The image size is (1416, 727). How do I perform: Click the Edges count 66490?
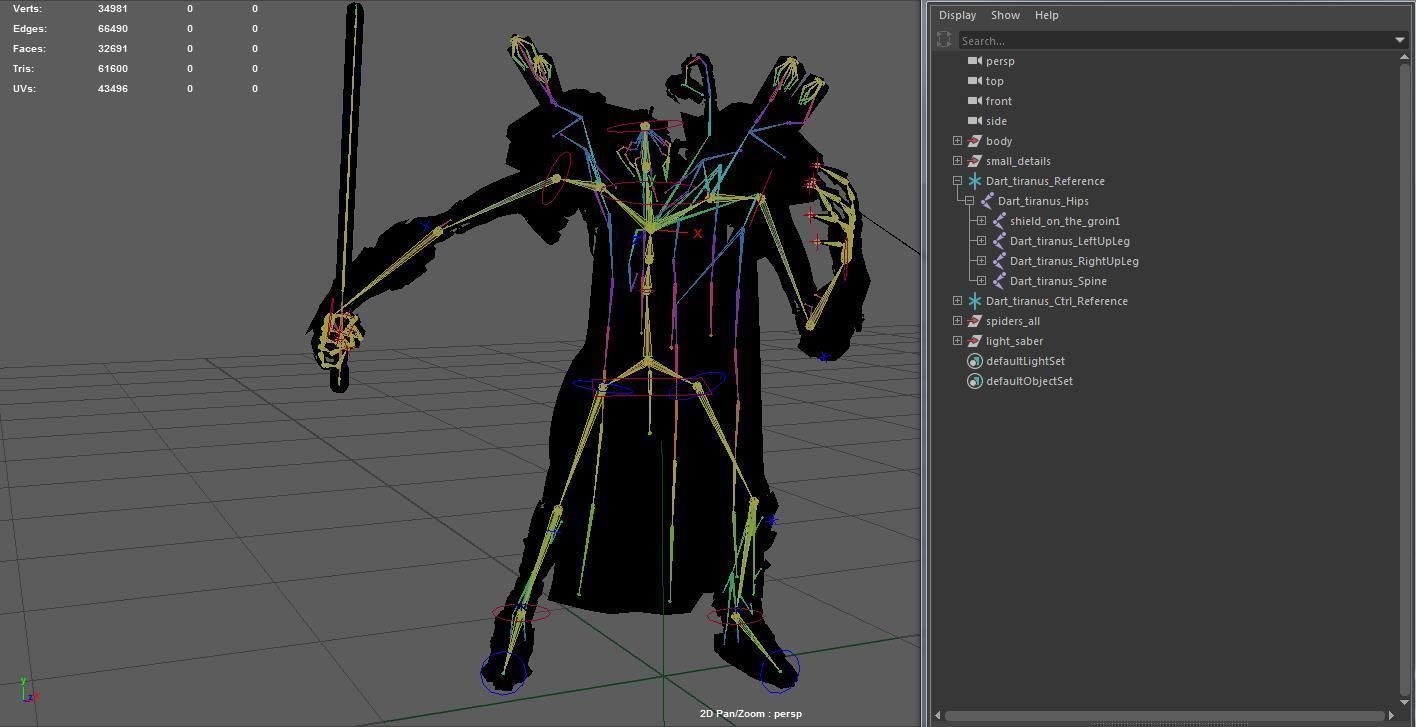pos(113,28)
